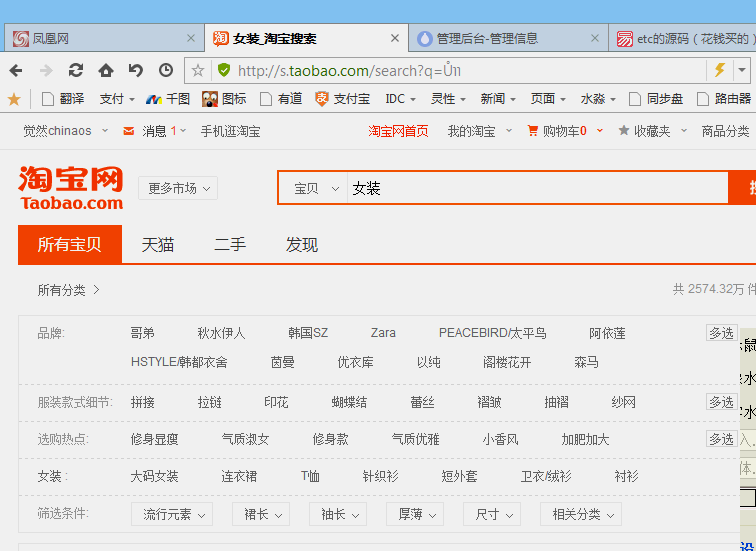
Task: Open 手机逛淘宝 link
Action: [230, 131]
